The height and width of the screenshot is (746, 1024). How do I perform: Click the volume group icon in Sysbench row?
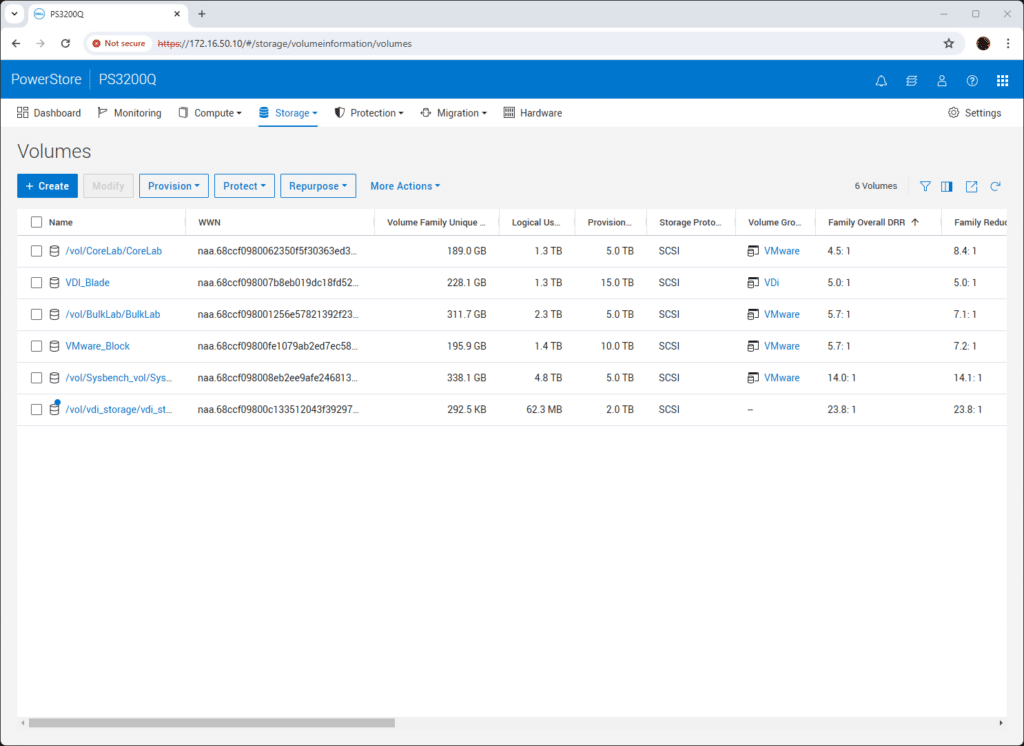(x=753, y=378)
